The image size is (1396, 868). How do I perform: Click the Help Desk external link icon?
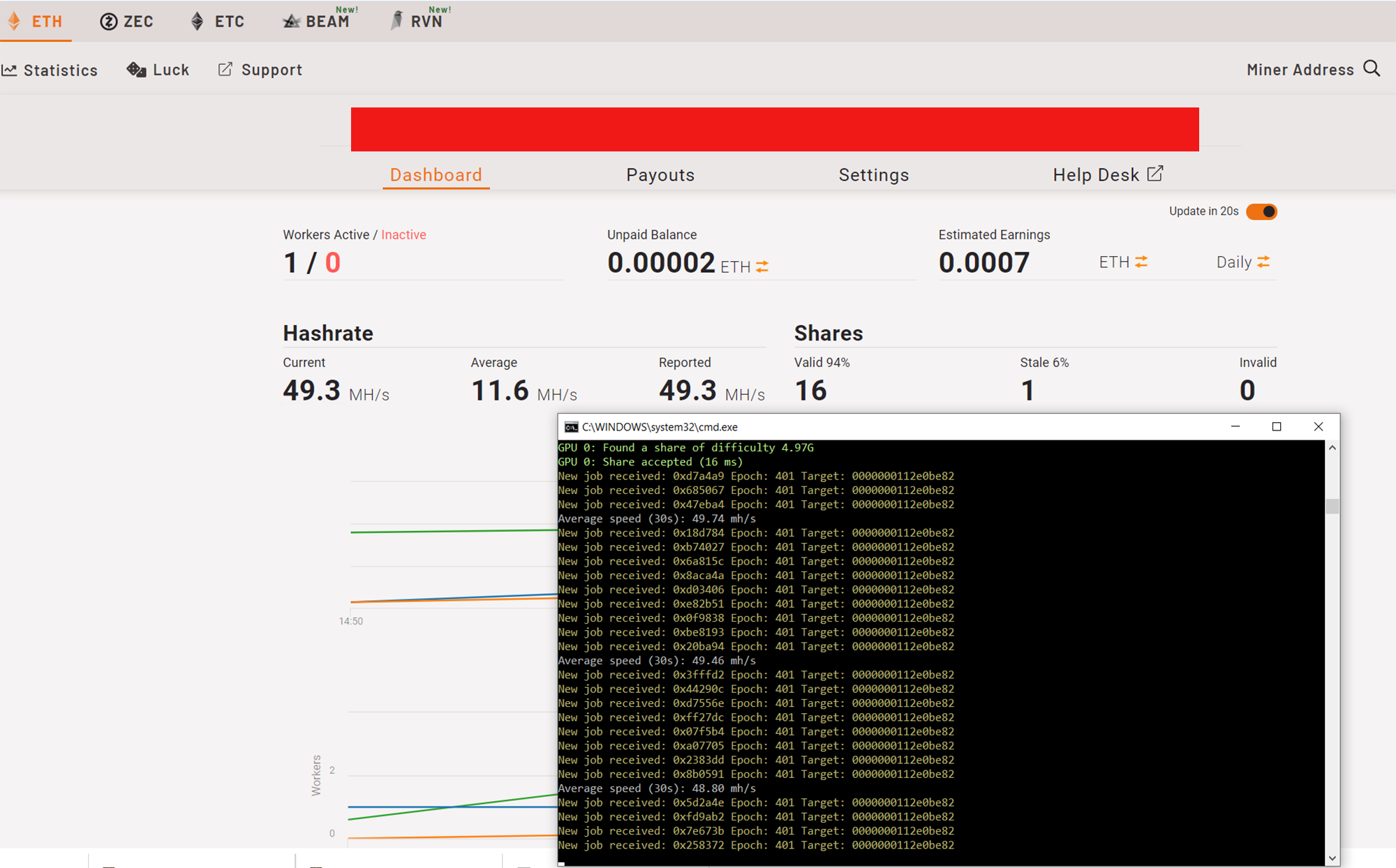(x=1155, y=174)
